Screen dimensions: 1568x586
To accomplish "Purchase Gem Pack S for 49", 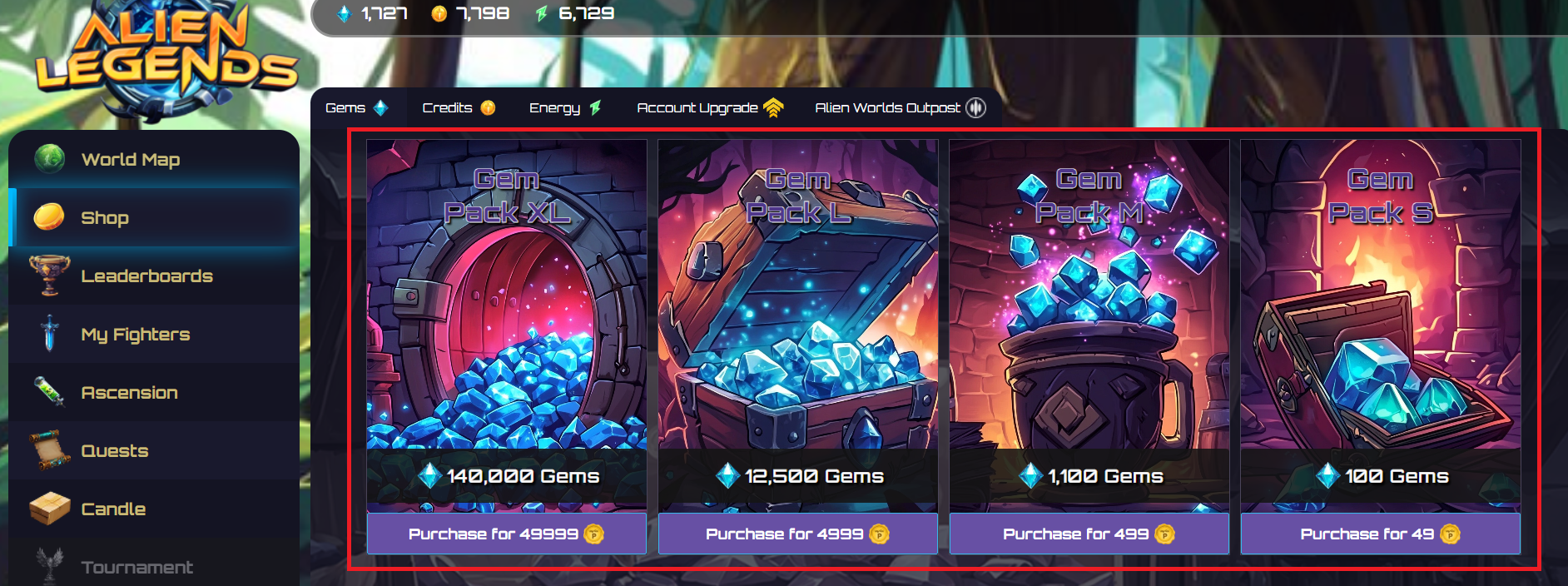I will point(1381,534).
